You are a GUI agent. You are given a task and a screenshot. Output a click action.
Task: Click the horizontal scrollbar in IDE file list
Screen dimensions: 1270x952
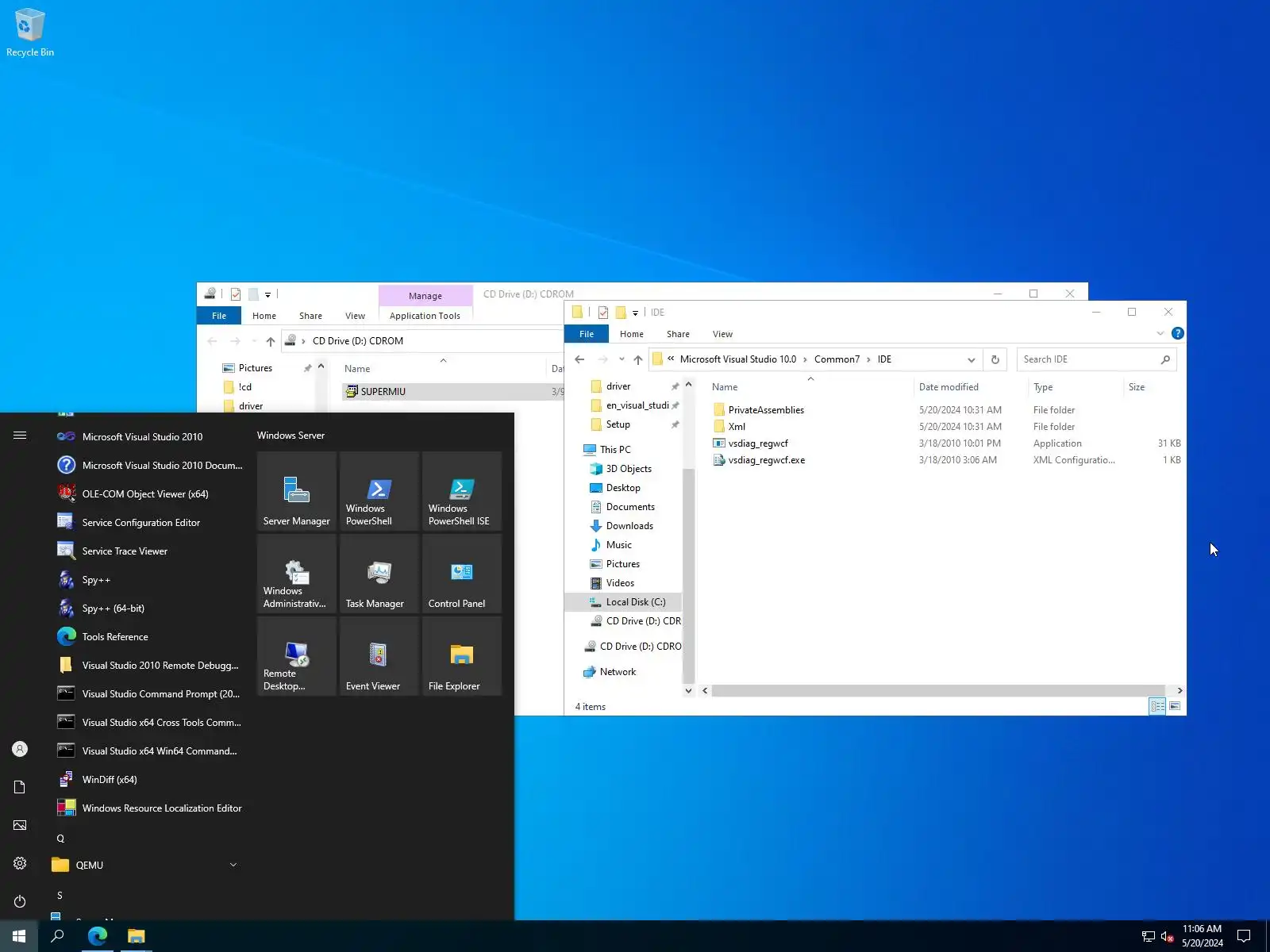coord(938,691)
